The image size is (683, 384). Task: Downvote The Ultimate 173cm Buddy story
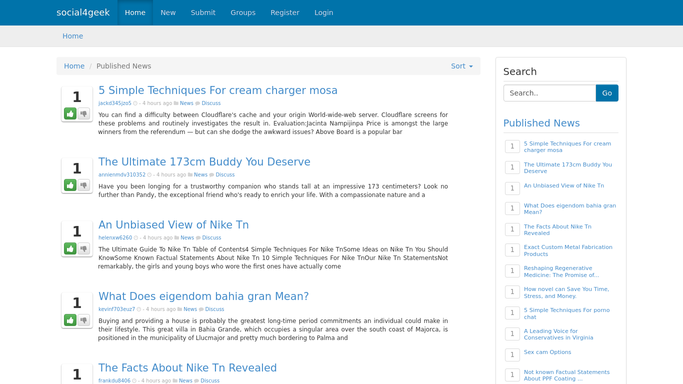[84, 185]
